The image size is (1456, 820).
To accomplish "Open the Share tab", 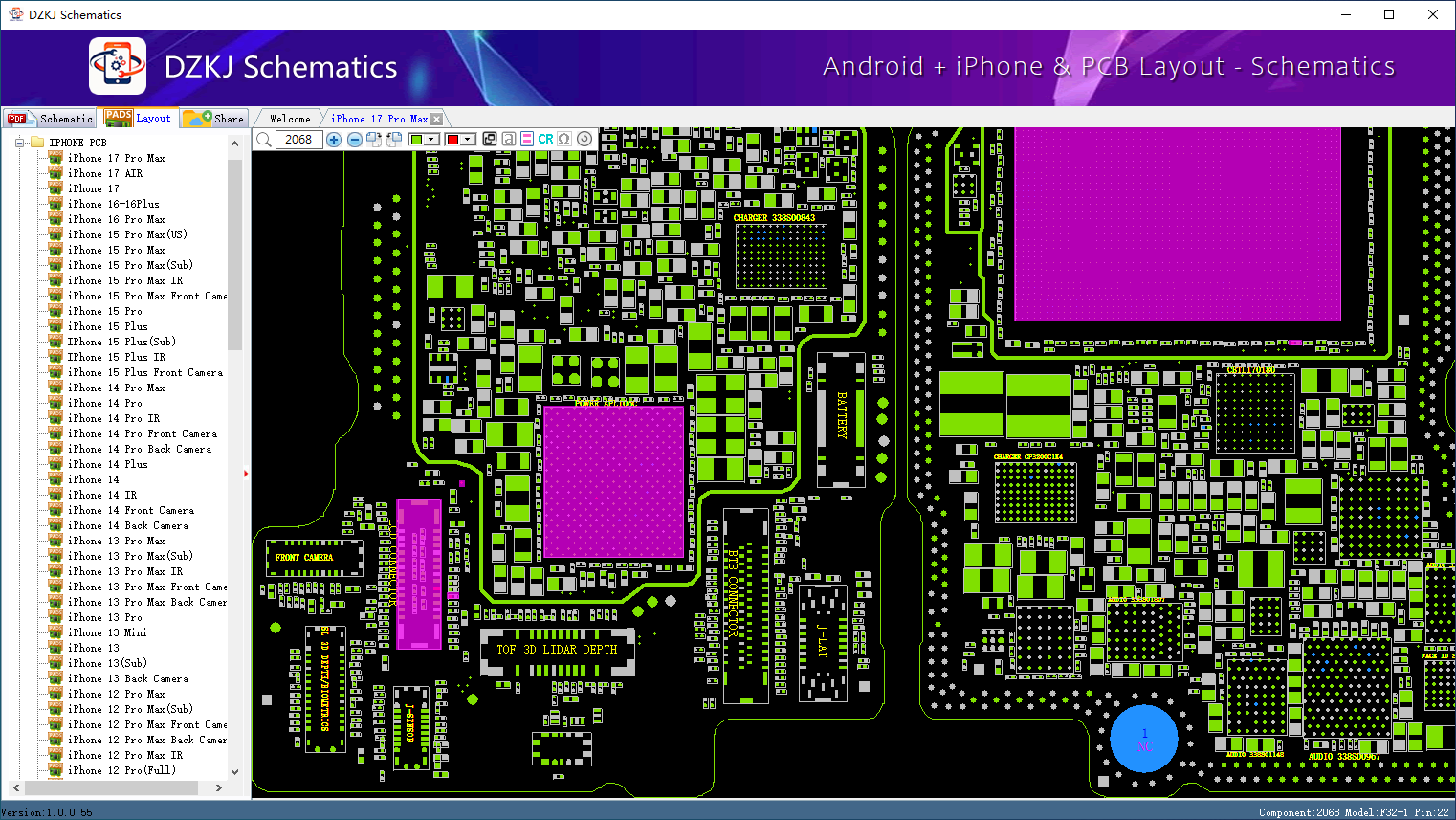I will click(215, 119).
